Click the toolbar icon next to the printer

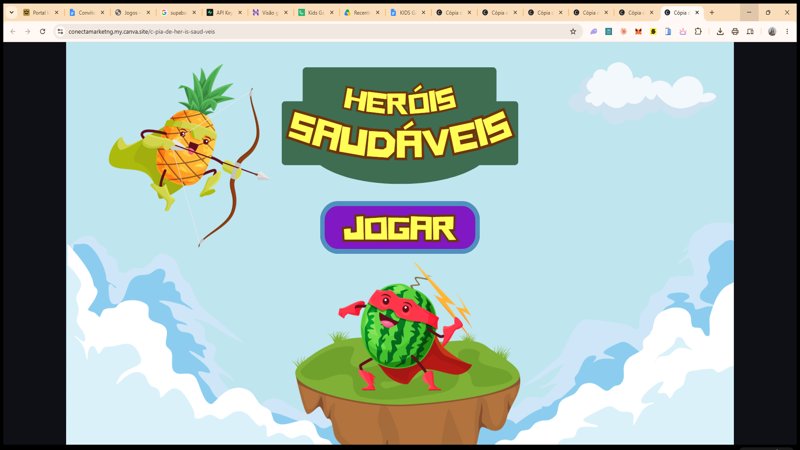pyautogui.click(x=750, y=32)
